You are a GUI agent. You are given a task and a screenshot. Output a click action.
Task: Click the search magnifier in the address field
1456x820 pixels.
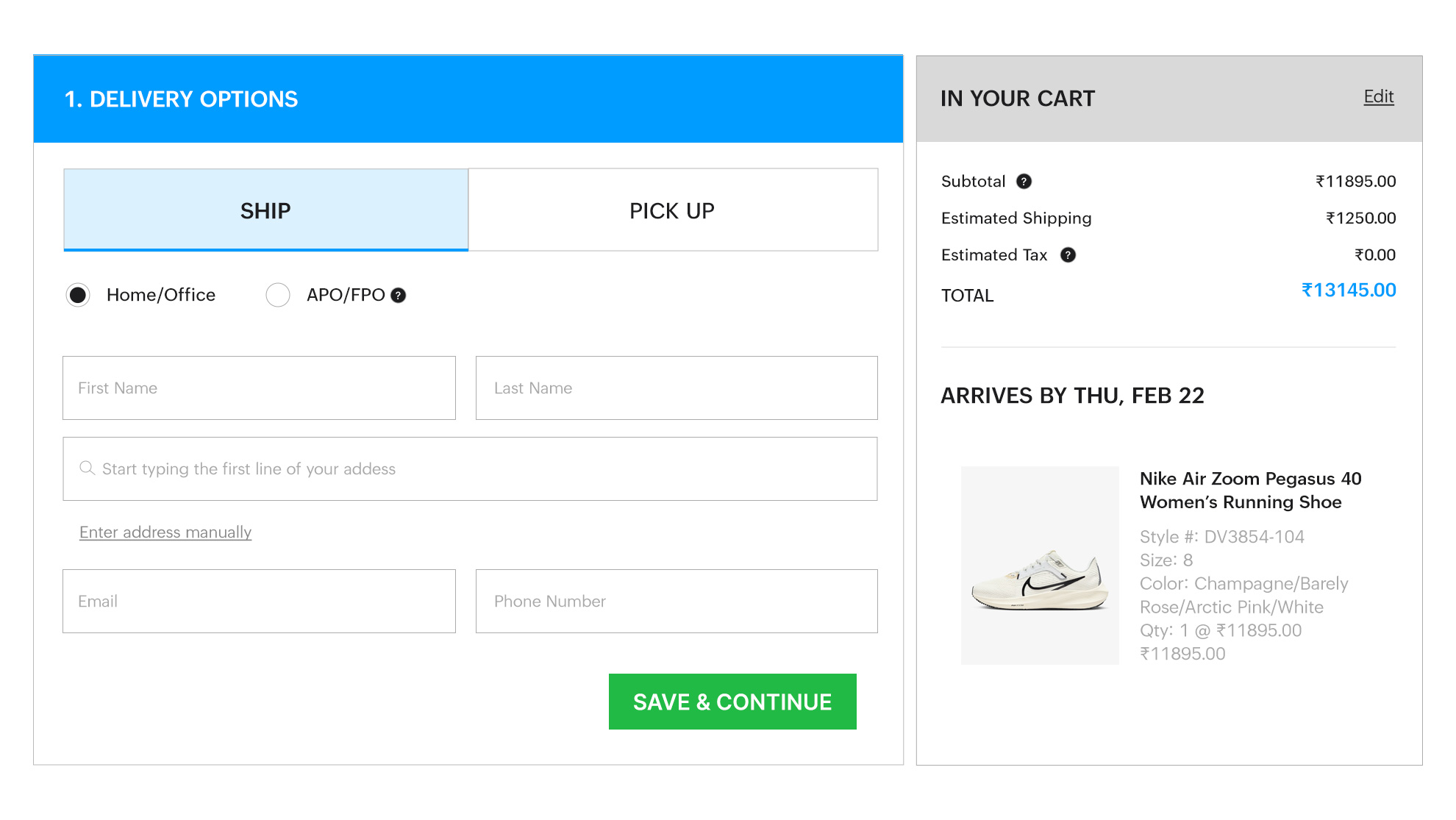click(87, 468)
